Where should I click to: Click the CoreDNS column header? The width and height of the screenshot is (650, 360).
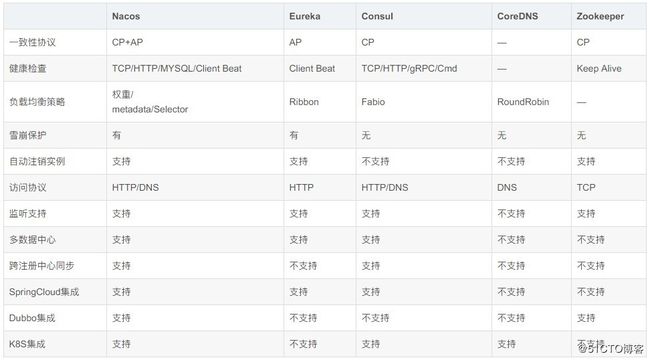coord(517,16)
